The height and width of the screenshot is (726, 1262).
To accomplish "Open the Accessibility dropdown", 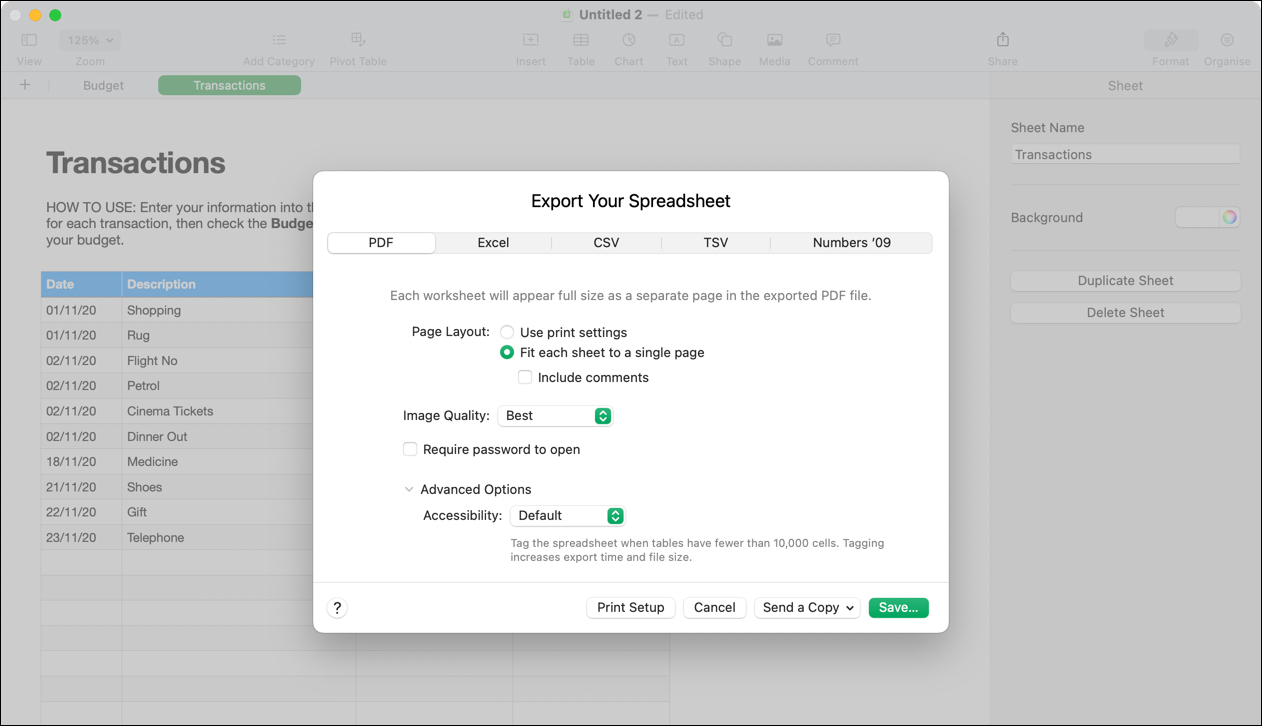I will [567, 515].
